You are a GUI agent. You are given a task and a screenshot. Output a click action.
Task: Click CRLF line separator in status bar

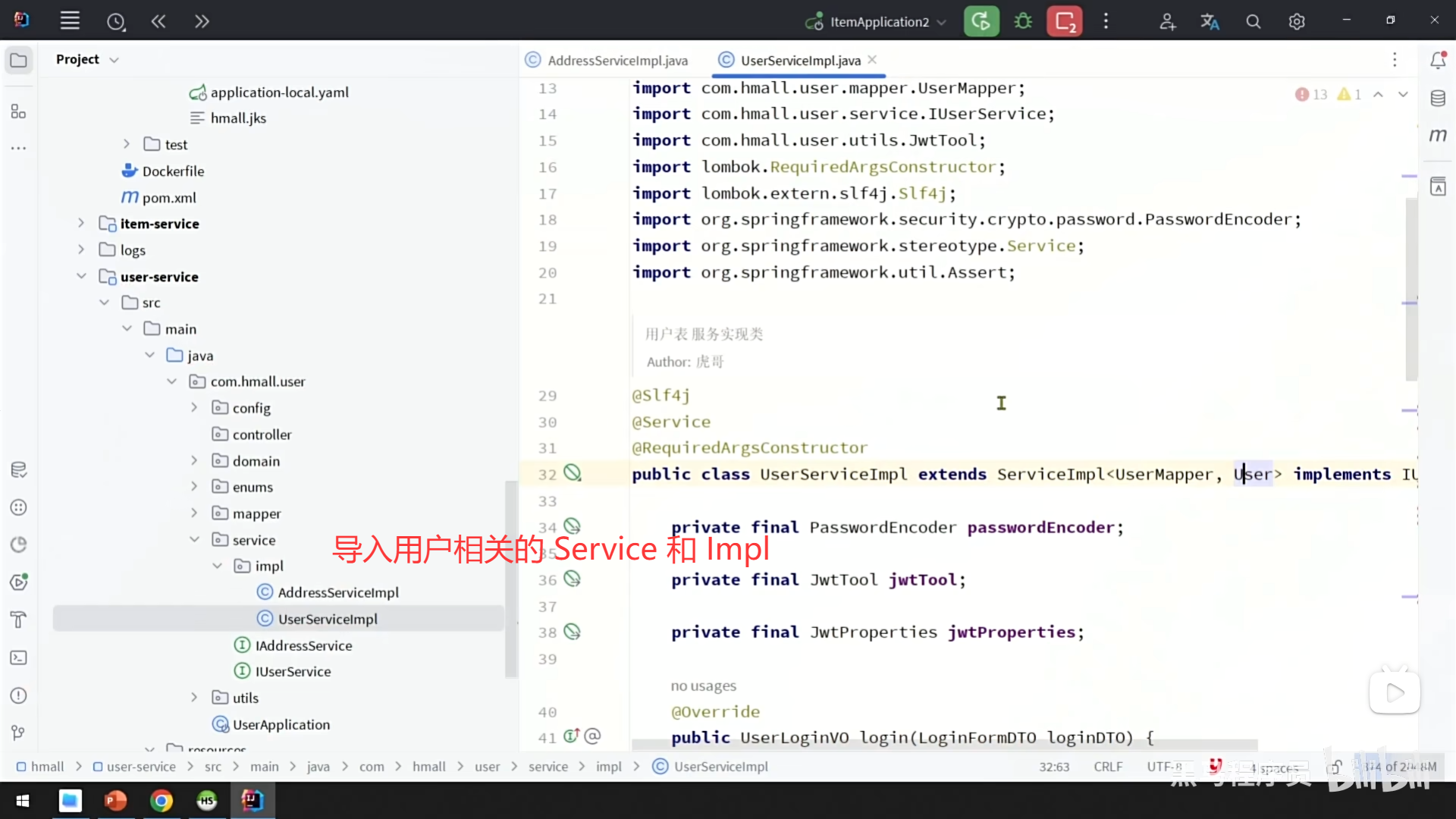(x=1108, y=767)
